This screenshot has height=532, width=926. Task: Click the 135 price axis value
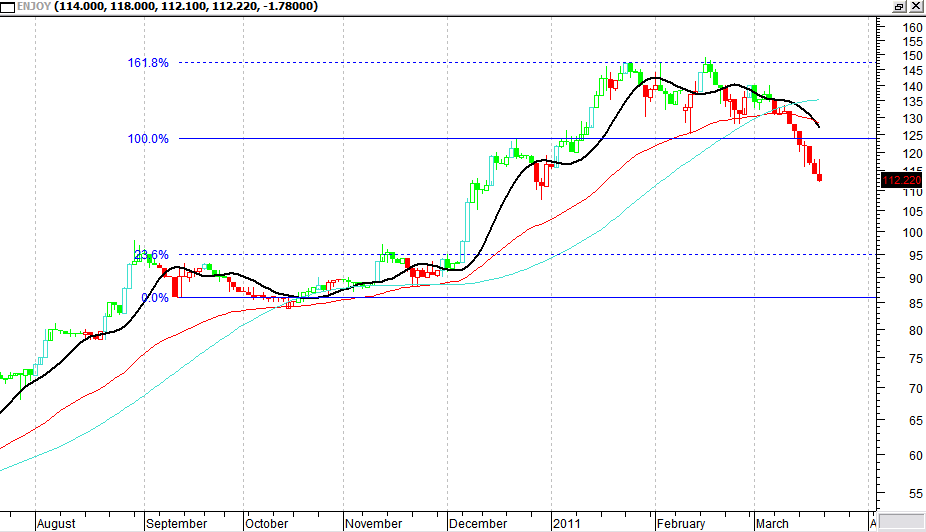pyautogui.click(x=912, y=102)
